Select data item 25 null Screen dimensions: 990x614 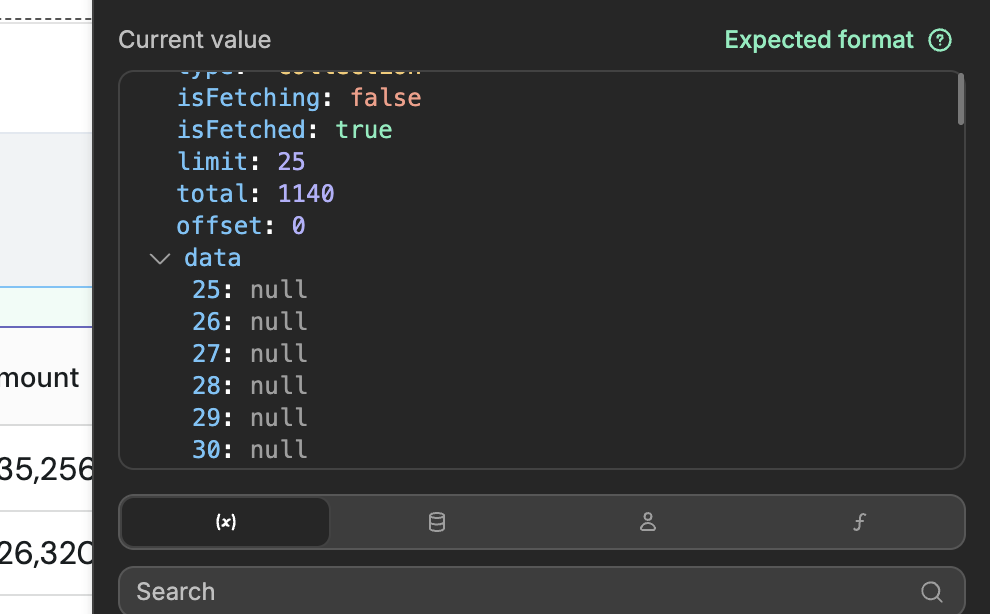(250, 290)
